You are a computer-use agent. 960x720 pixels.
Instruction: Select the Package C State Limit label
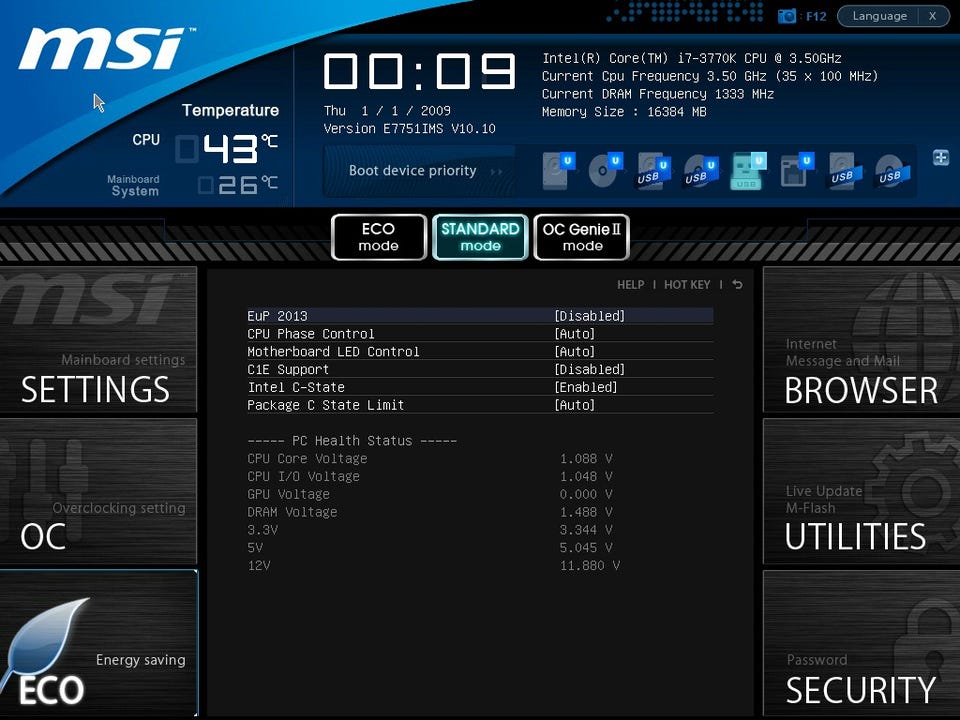pos(326,405)
